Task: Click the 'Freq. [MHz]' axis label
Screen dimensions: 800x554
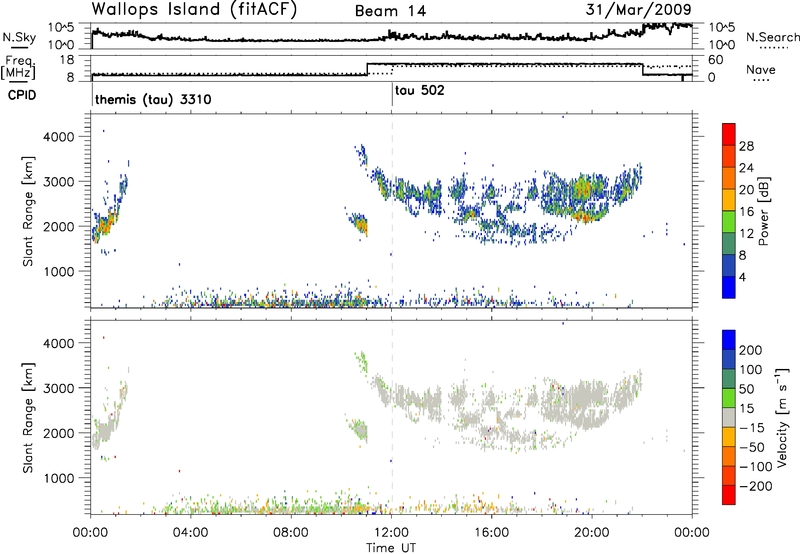Action: pyautogui.click(x=20, y=67)
